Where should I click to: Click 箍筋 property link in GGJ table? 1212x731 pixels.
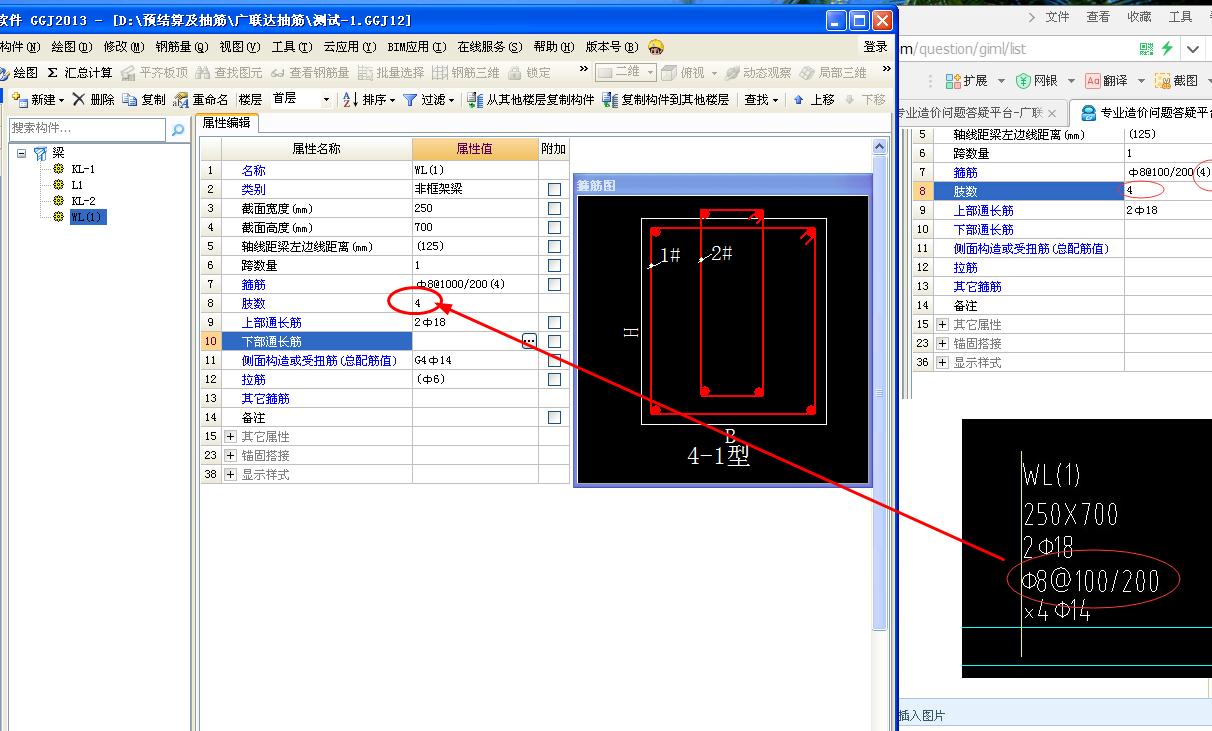click(x=253, y=285)
